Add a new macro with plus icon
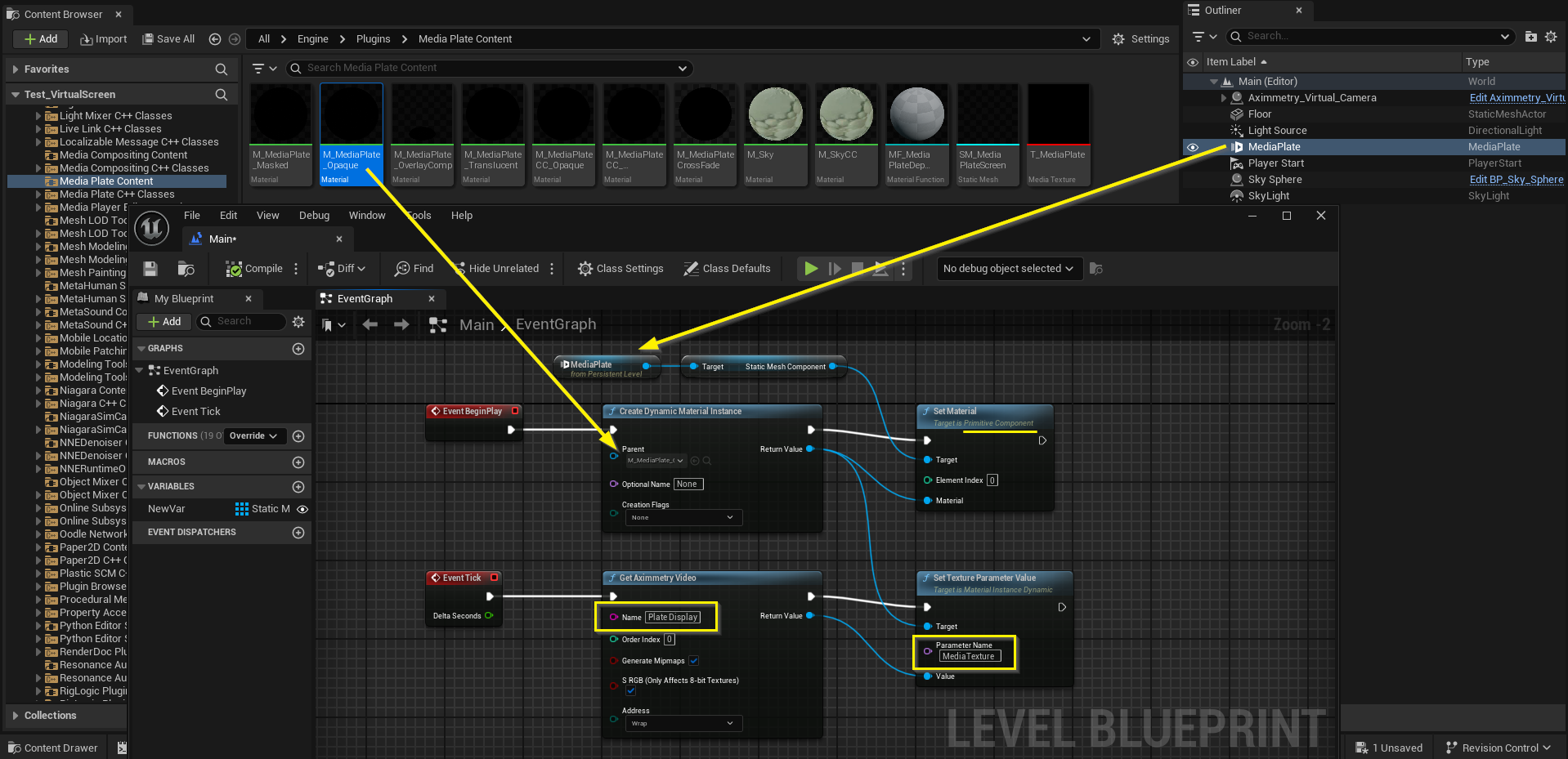The image size is (1568, 759). click(x=298, y=462)
